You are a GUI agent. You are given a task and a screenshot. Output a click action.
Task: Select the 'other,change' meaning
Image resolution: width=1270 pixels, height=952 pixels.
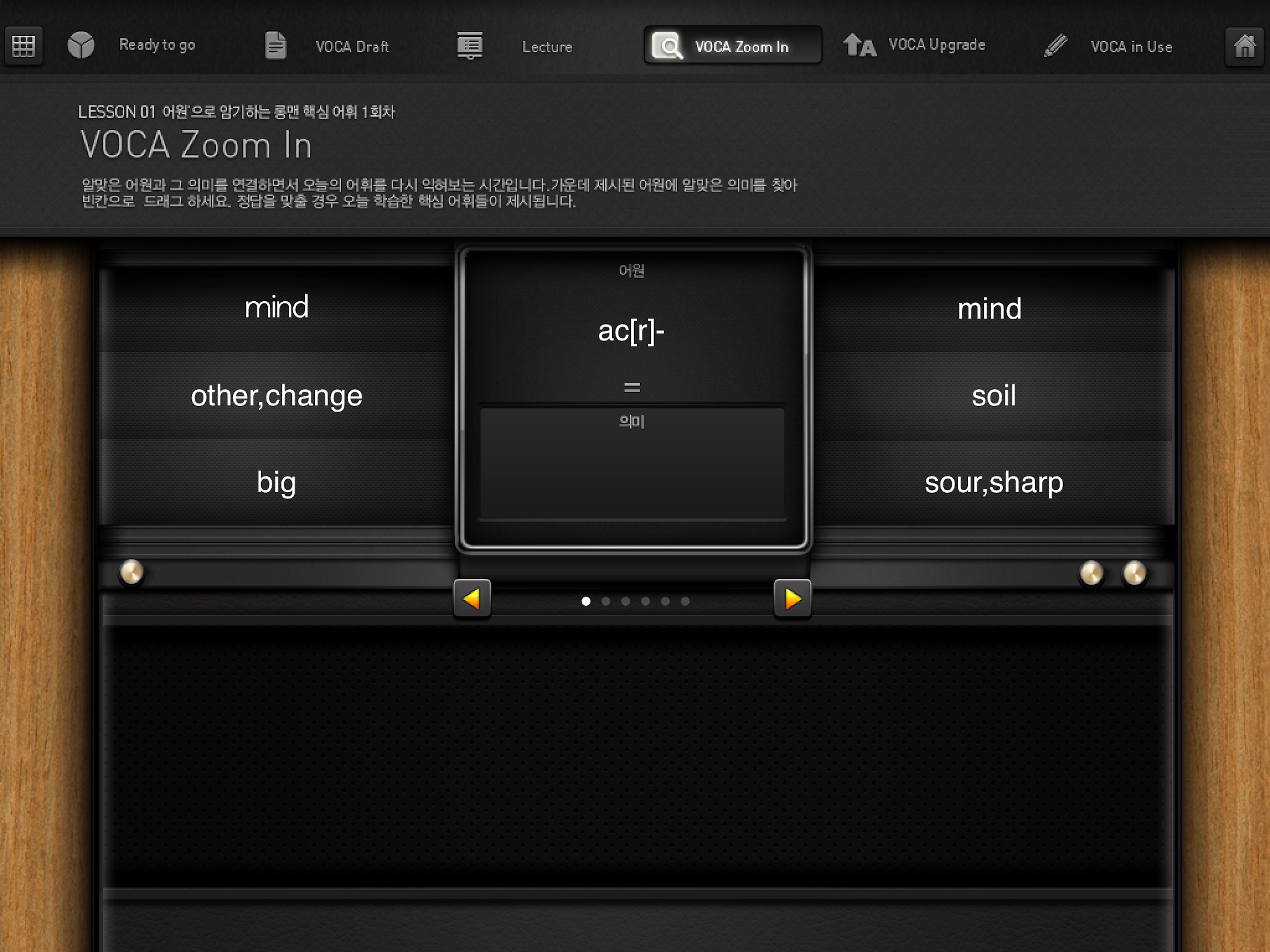[x=277, y=396]
